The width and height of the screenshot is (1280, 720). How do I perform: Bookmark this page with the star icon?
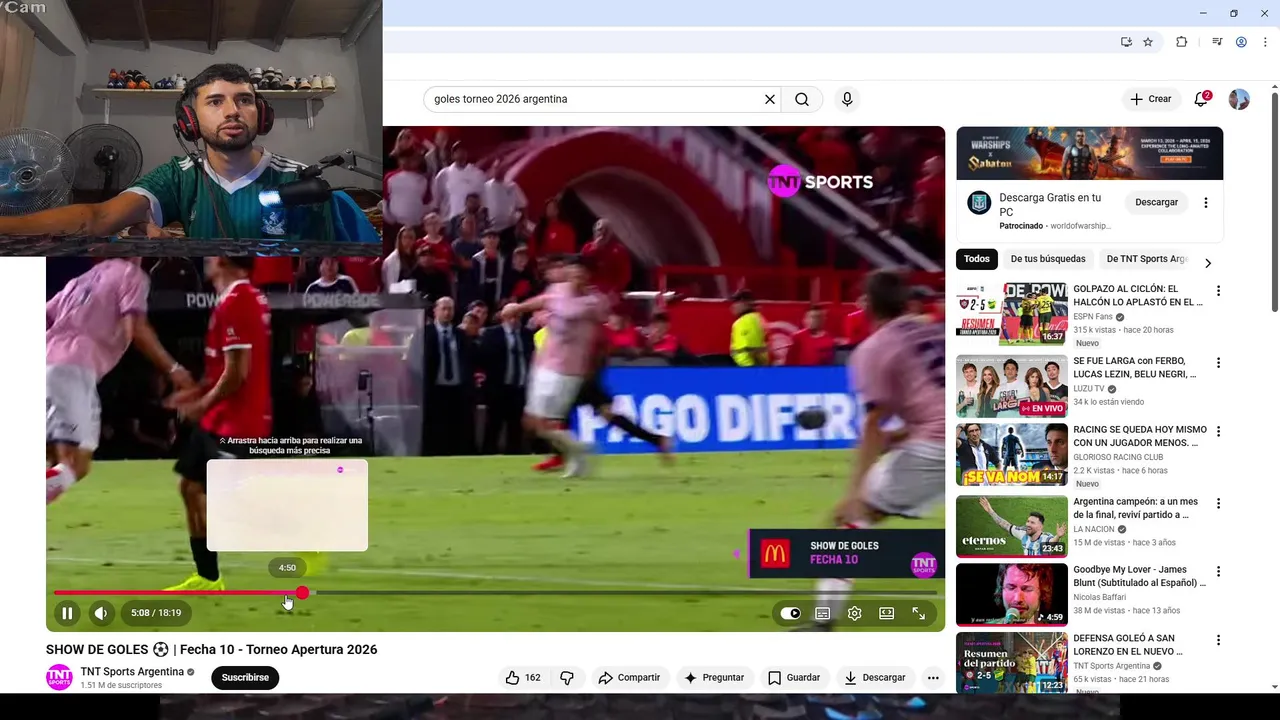(1148, 42)
